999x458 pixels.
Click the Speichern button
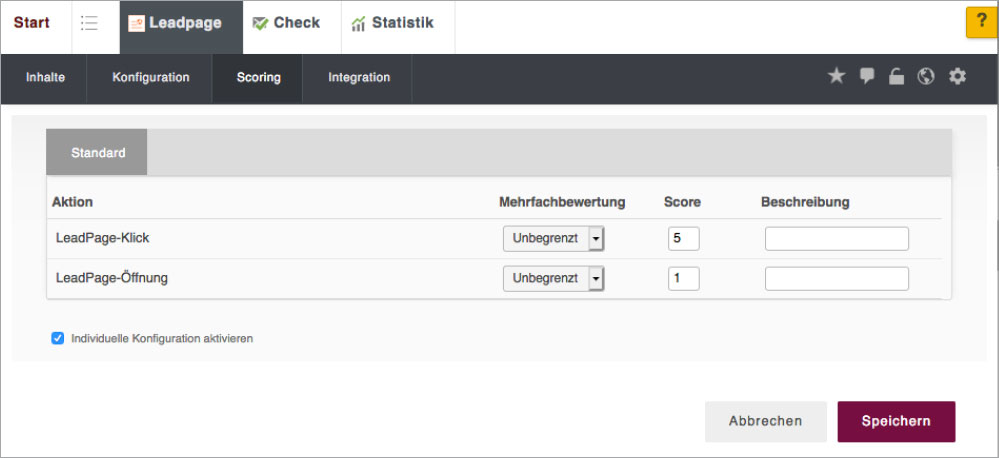pyautogui.click(x=896, y=421)
